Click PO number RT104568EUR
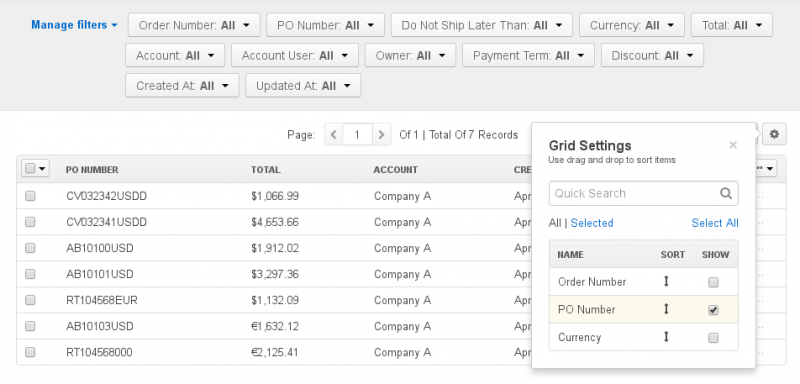The image size is (800, 384). point(102,300)
